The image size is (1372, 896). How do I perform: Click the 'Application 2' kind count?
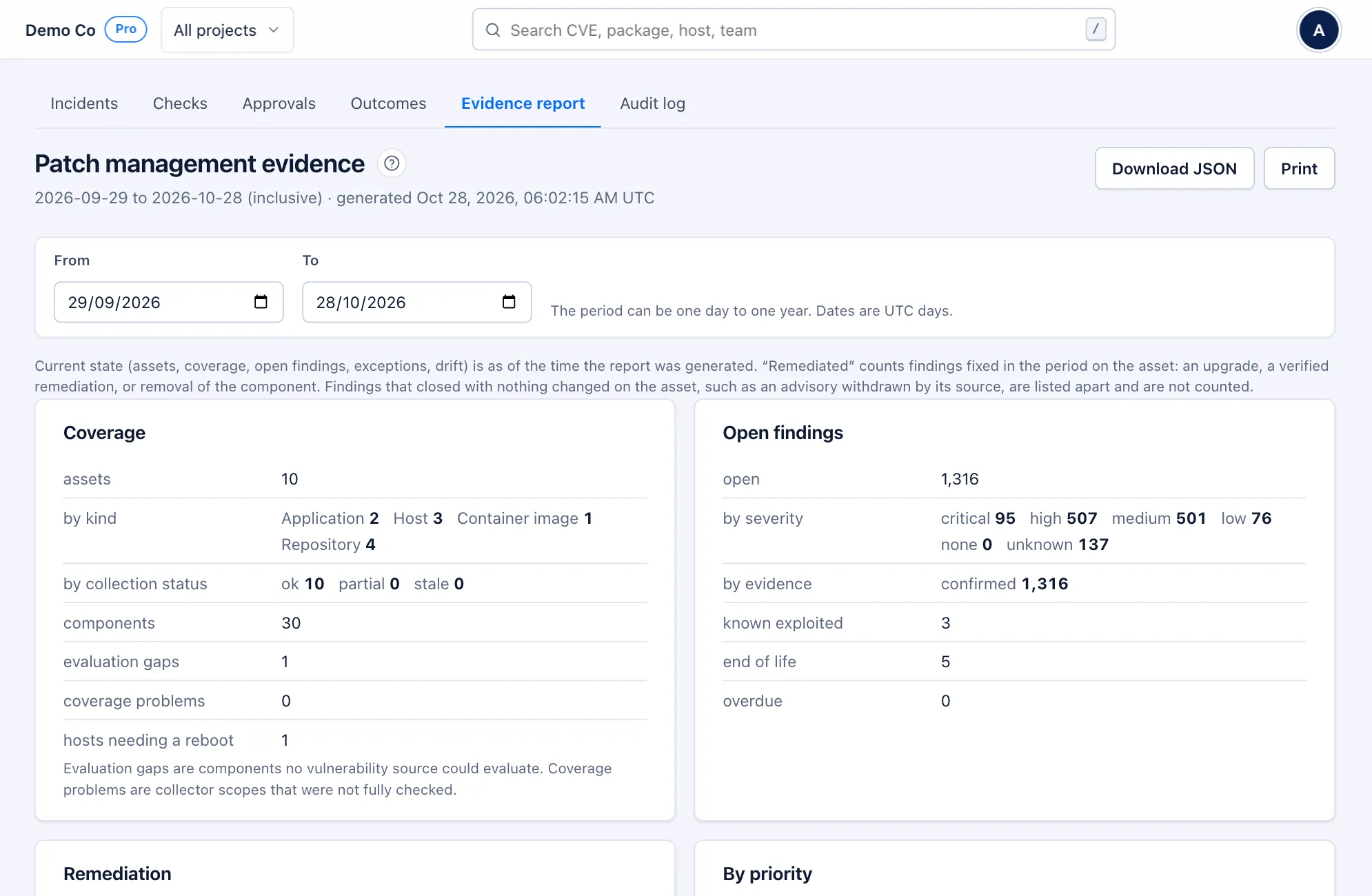tap(330, 518)
